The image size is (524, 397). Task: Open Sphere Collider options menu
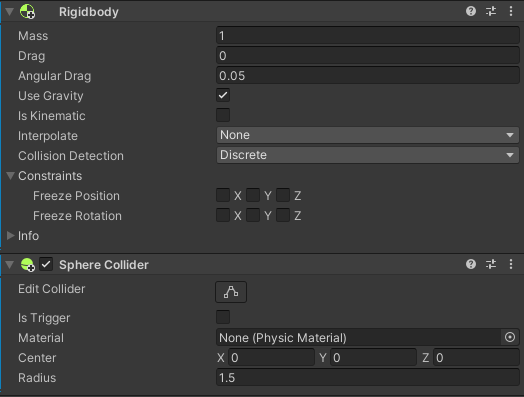pyautogui.click(x=511, y=264)
